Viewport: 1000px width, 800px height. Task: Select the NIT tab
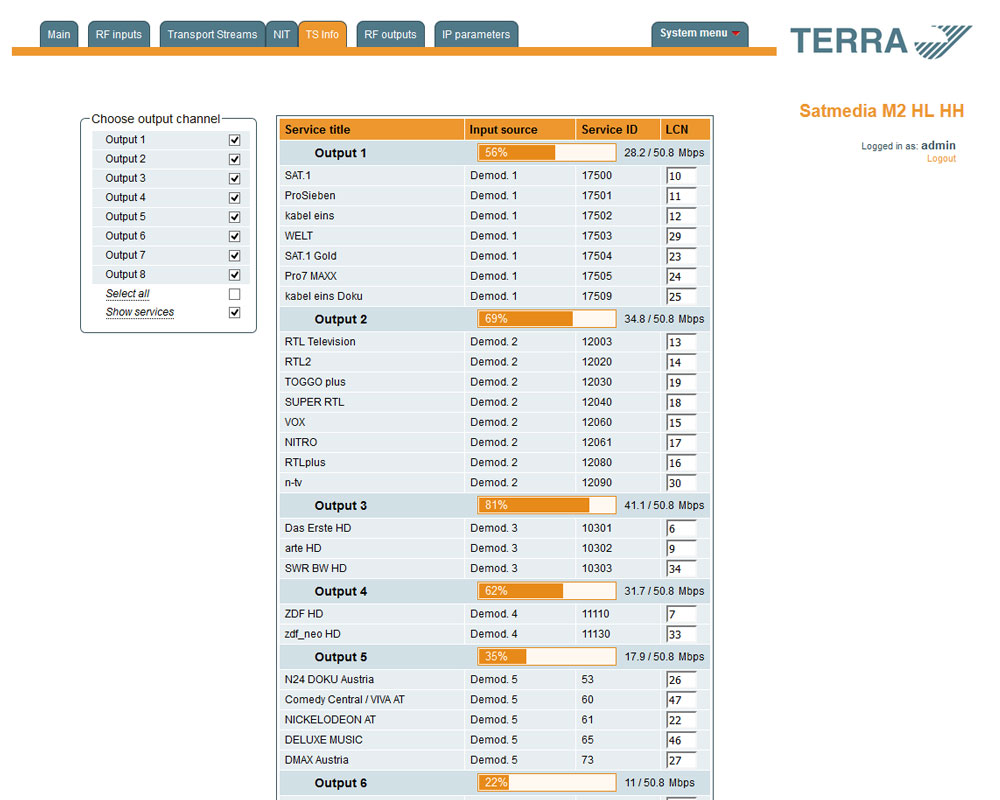click(x=282, y=35)
